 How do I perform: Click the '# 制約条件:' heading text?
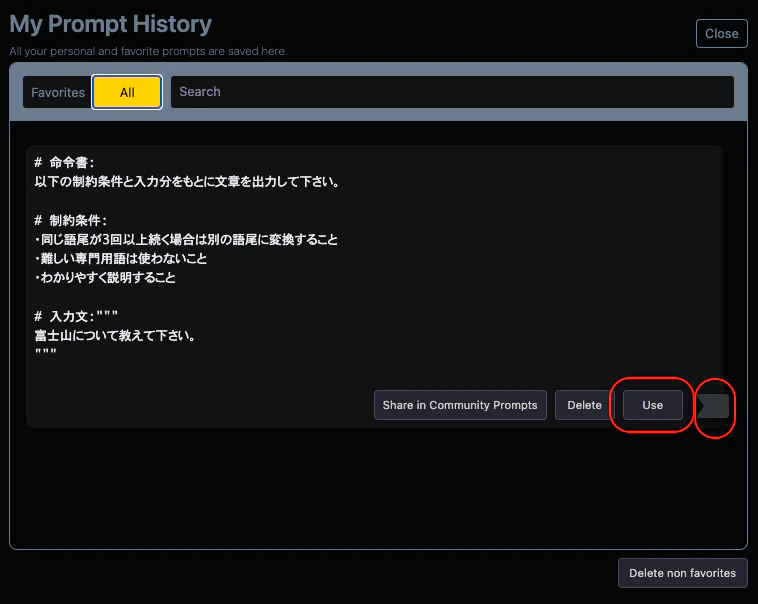(71, 221)
